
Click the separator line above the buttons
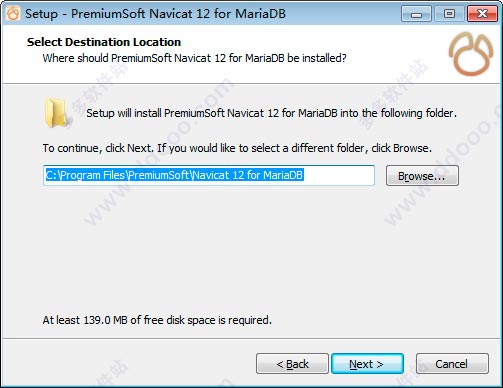pos(251,339)
